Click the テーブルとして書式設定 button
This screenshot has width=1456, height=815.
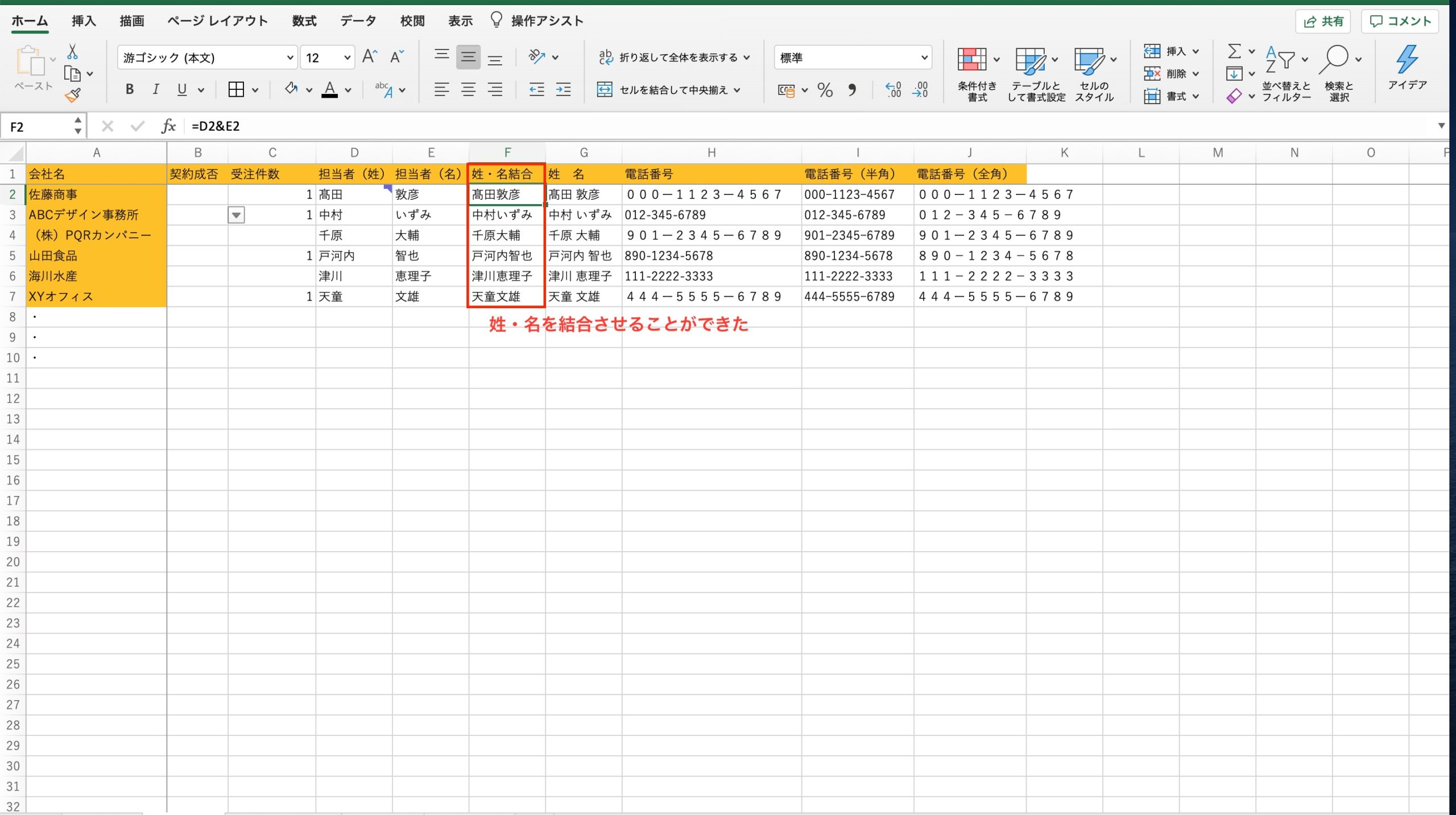tap(1036, 75)
